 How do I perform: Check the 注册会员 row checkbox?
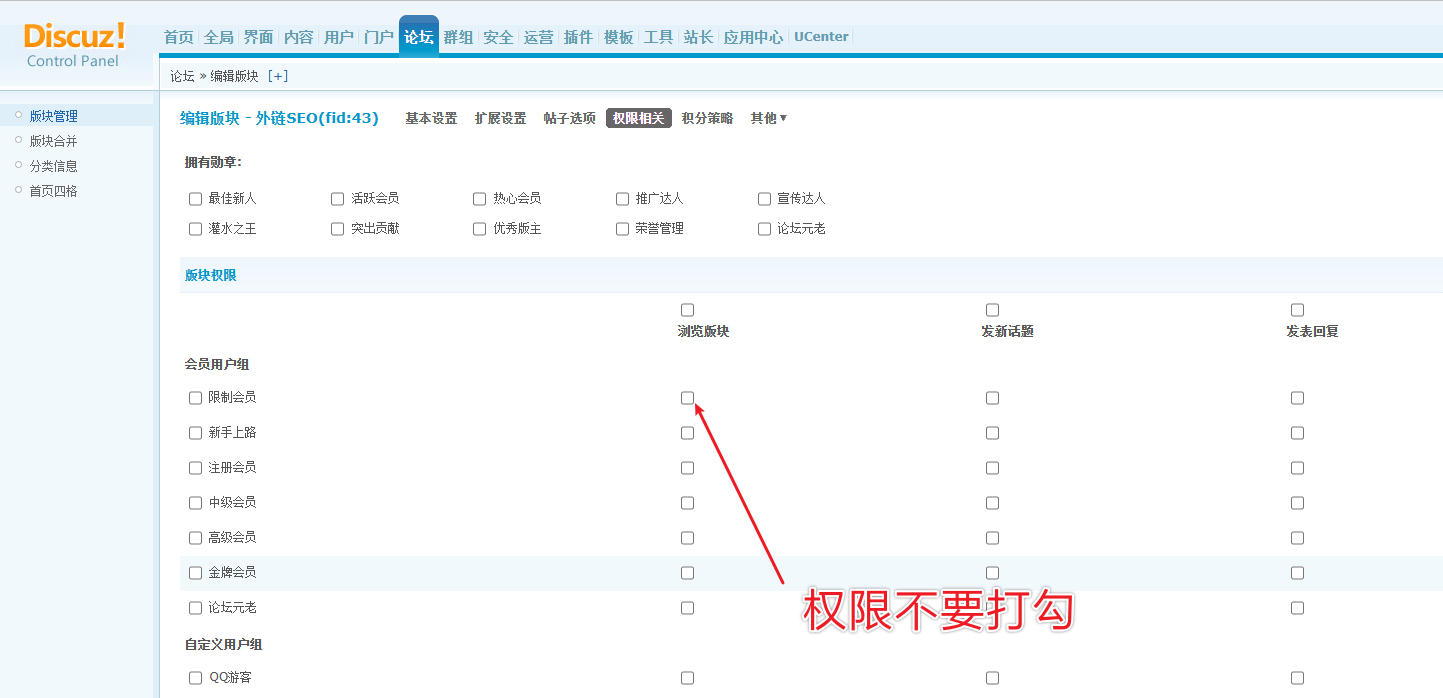[x=196, y=468]
